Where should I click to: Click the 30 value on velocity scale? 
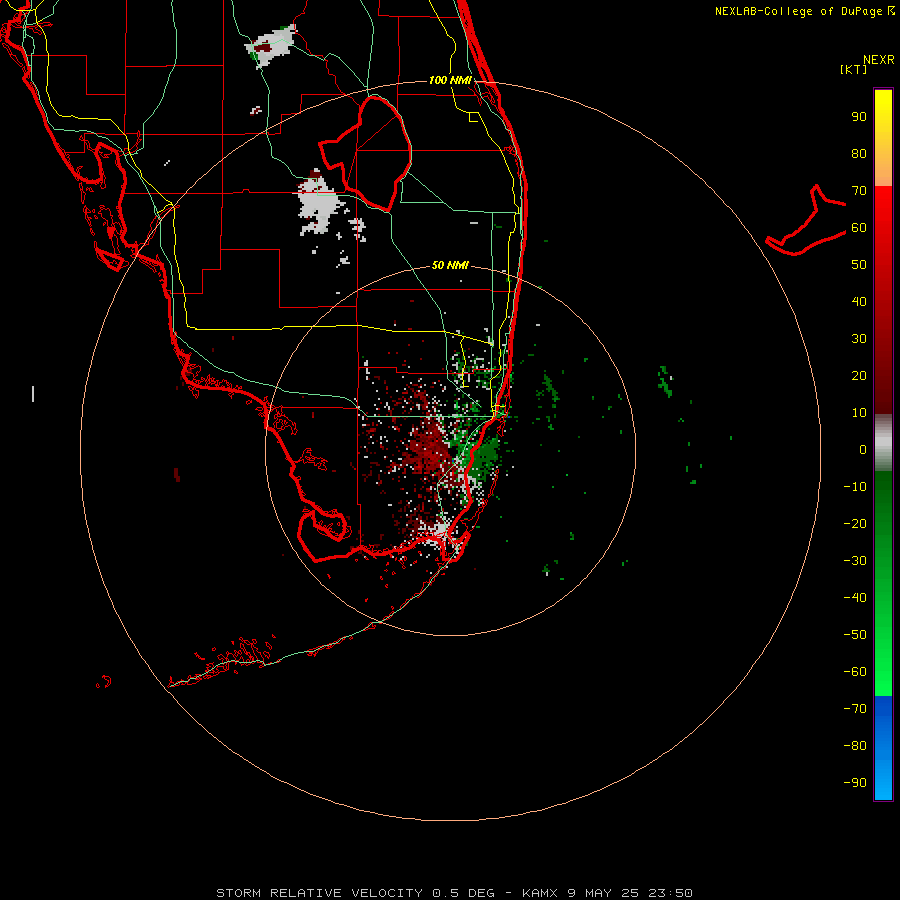859,339
